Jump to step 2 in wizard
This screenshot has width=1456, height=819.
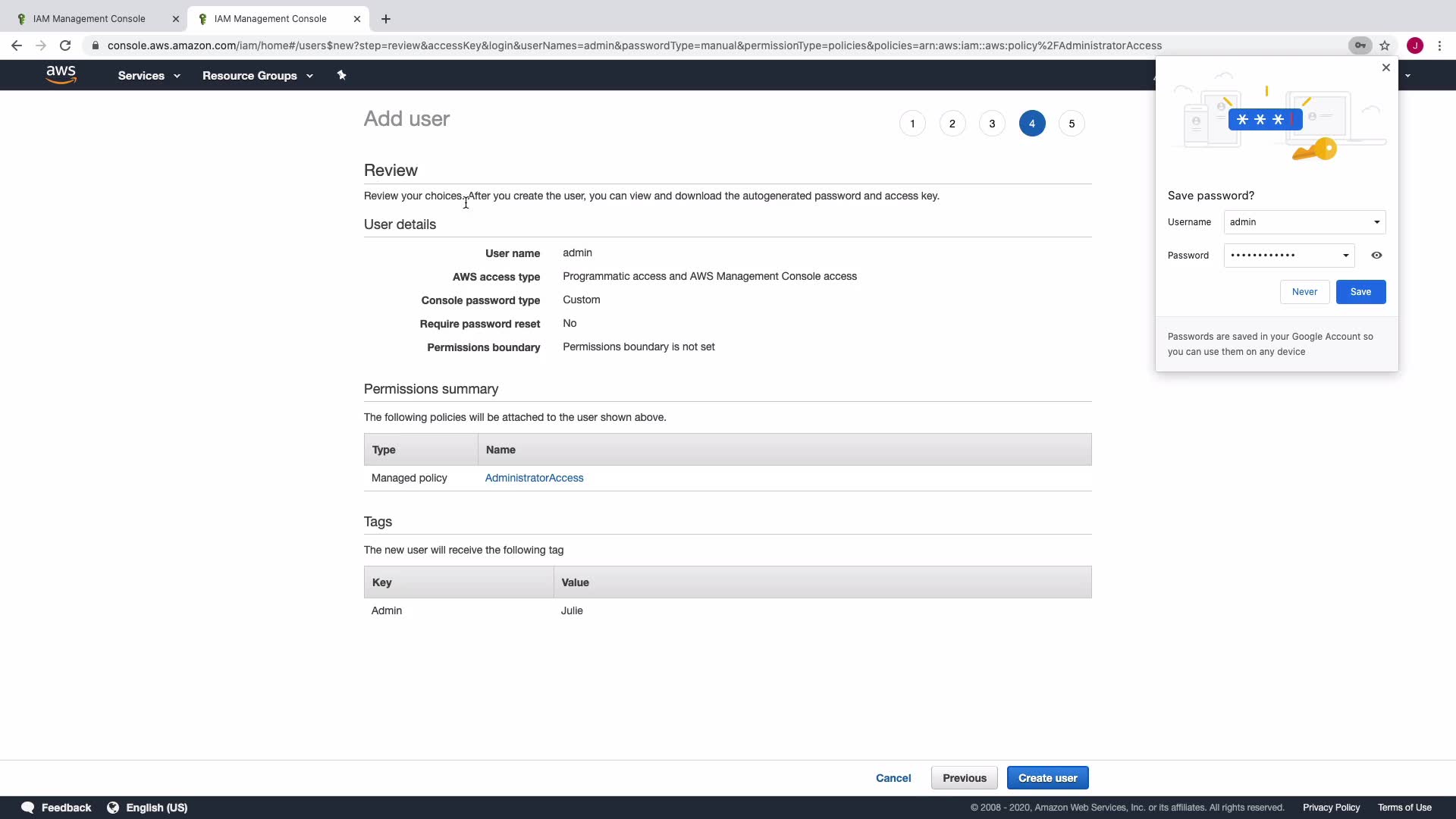952,124
